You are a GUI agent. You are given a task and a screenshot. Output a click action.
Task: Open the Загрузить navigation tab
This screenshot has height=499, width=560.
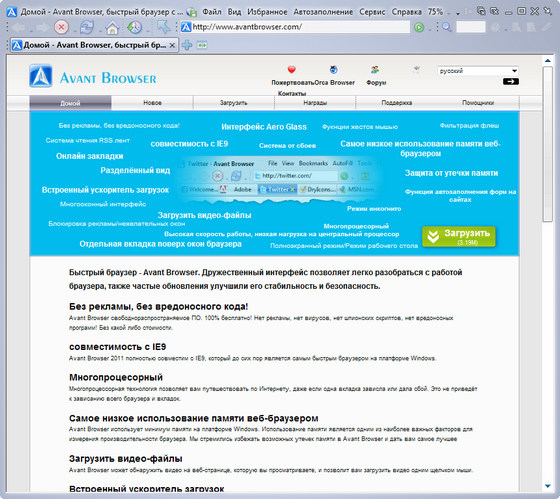(234, 103)
